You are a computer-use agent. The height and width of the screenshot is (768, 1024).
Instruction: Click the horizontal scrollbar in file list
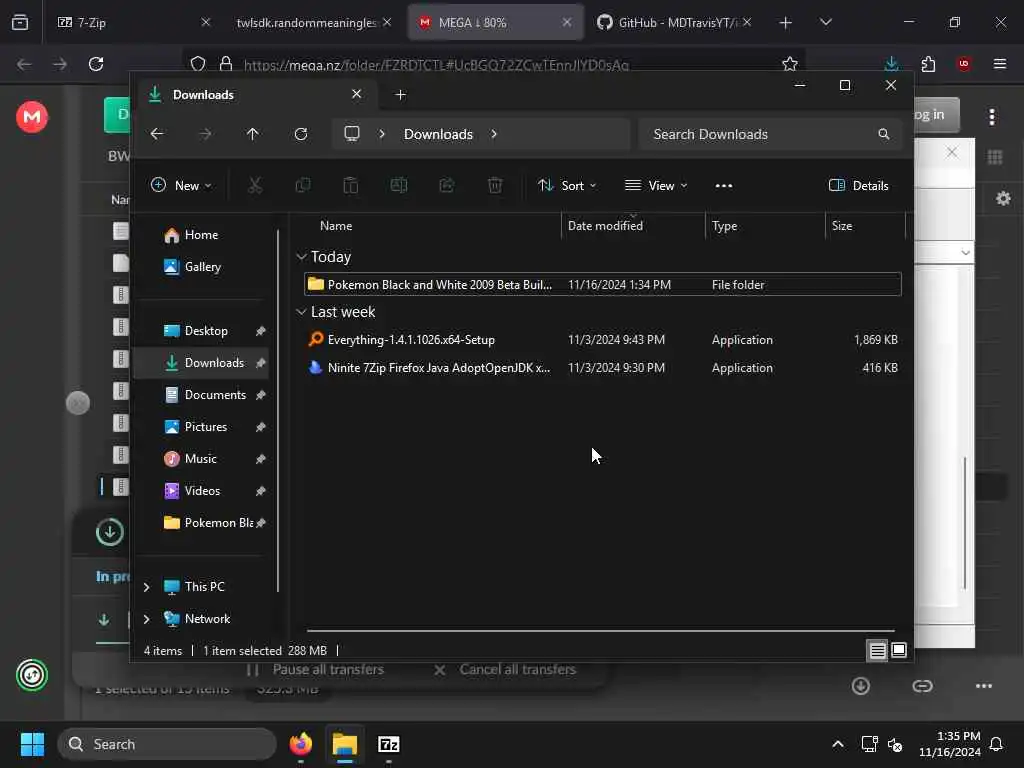pos(600,631)
